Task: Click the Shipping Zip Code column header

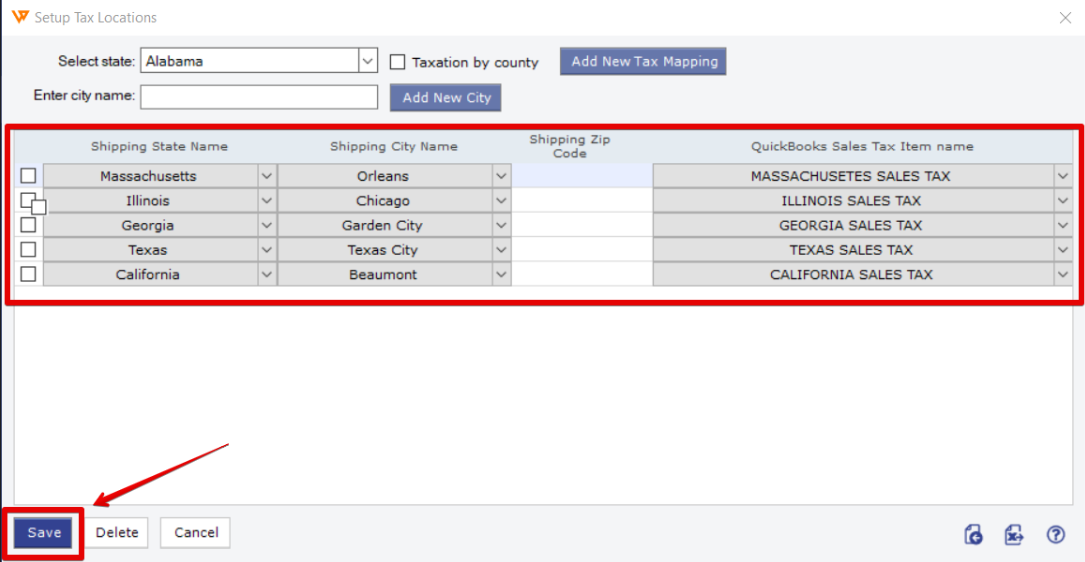Action: click(x=570, y=147)
